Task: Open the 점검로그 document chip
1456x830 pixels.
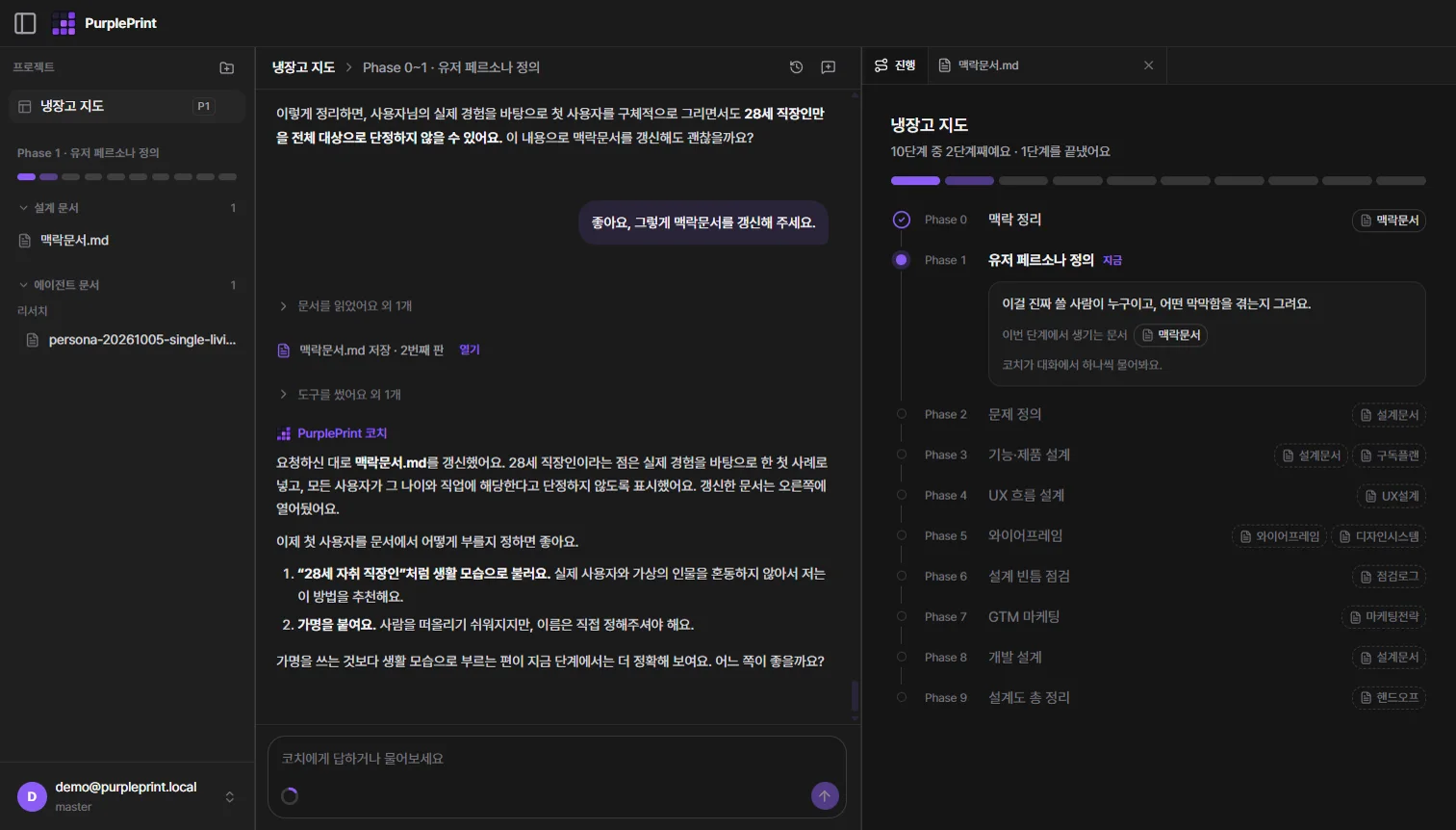Action: [x=1389, y=577]
